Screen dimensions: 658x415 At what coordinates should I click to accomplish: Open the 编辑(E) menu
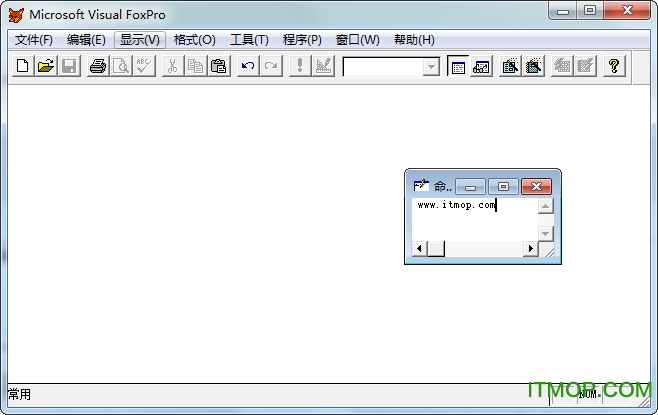[86, 40]
